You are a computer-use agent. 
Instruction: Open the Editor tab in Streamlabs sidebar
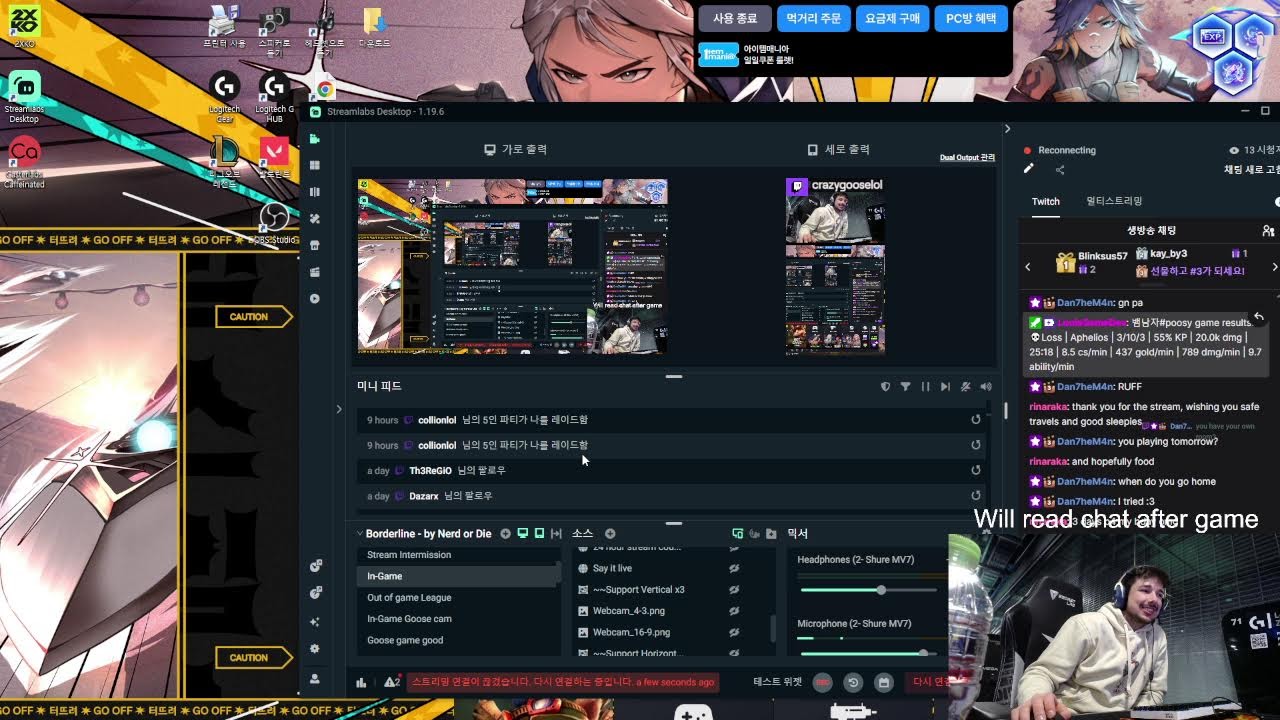315,139
